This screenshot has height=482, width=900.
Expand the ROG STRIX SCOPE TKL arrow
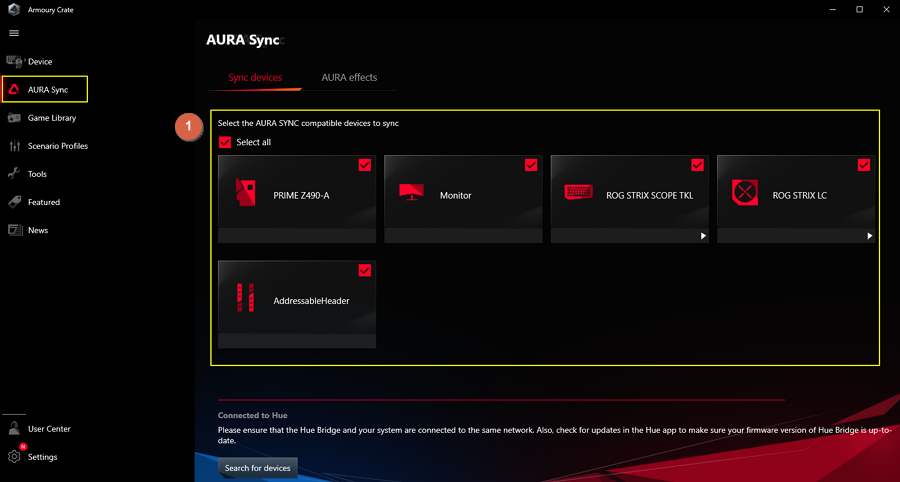[x=703, y=236]
